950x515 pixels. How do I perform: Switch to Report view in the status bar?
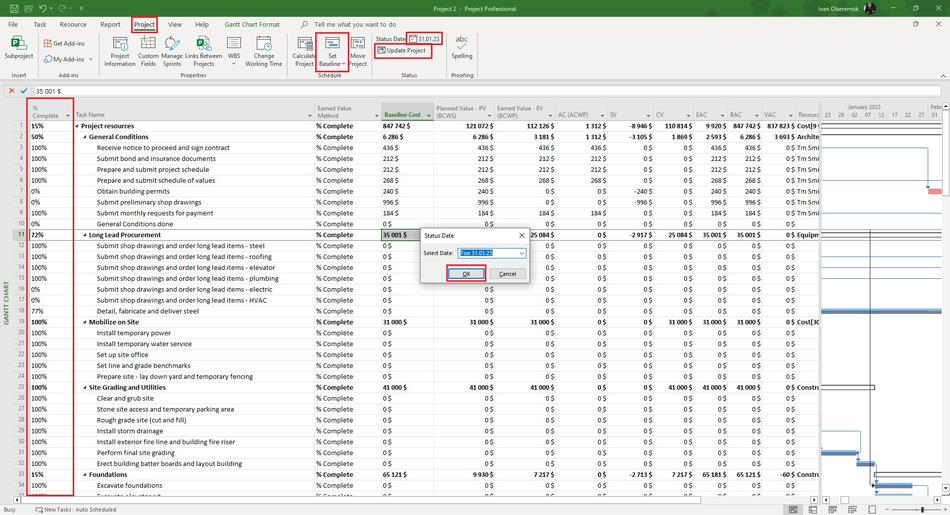[872, 510]
